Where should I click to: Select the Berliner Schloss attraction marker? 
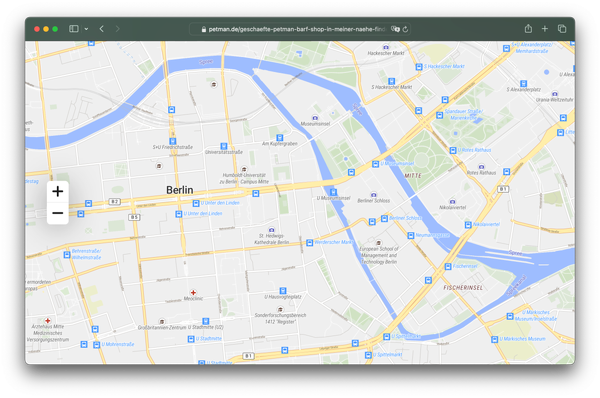373,195
